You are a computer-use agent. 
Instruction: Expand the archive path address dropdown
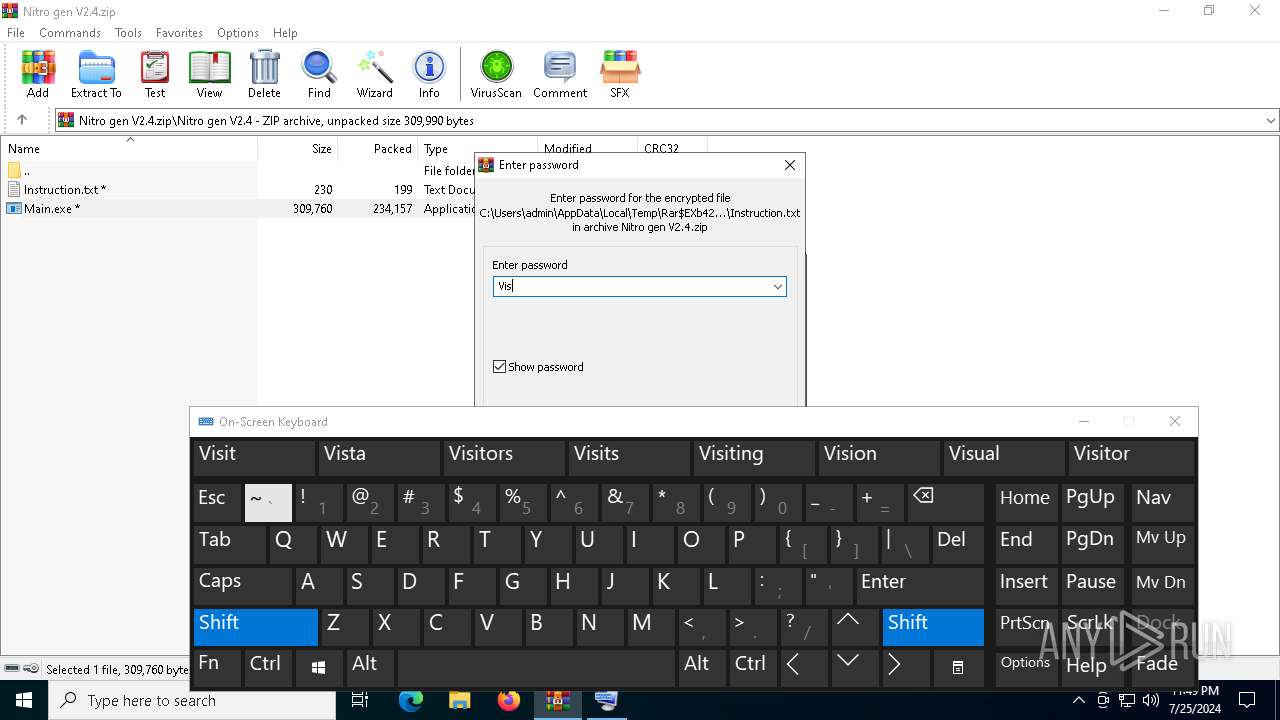pos(1270,120)
